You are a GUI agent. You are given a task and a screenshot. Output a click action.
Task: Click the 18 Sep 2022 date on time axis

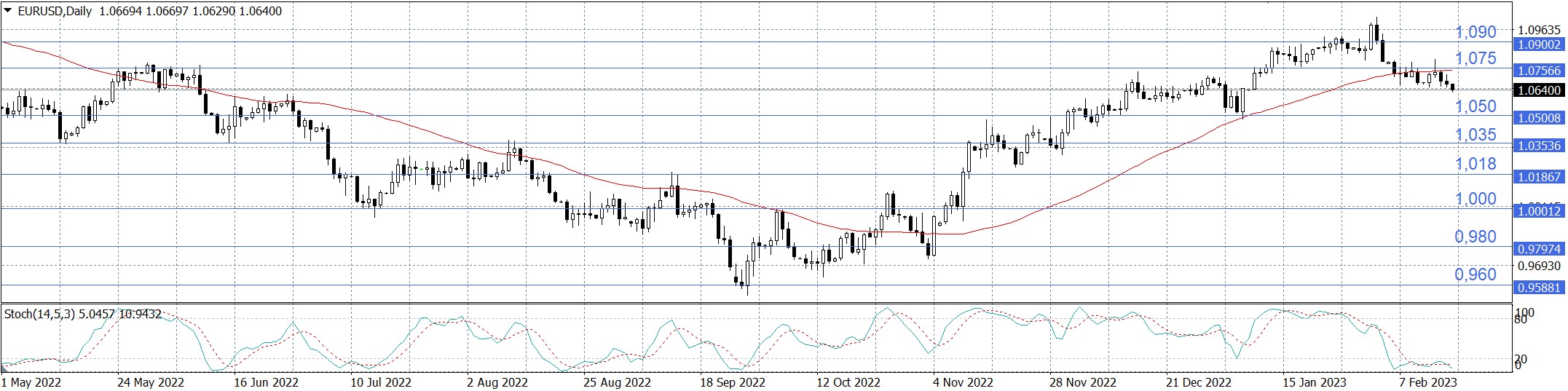[x=732, y=382]
